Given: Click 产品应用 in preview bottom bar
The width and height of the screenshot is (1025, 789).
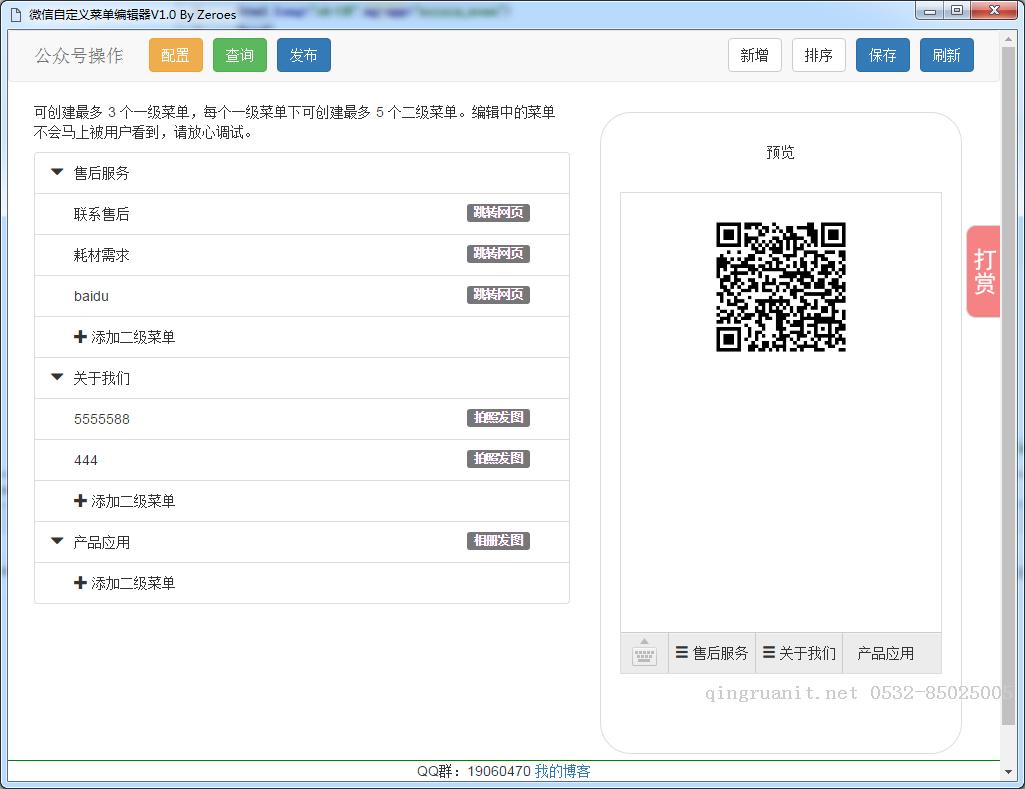Looking at the screenshot, I should (886, 653).
